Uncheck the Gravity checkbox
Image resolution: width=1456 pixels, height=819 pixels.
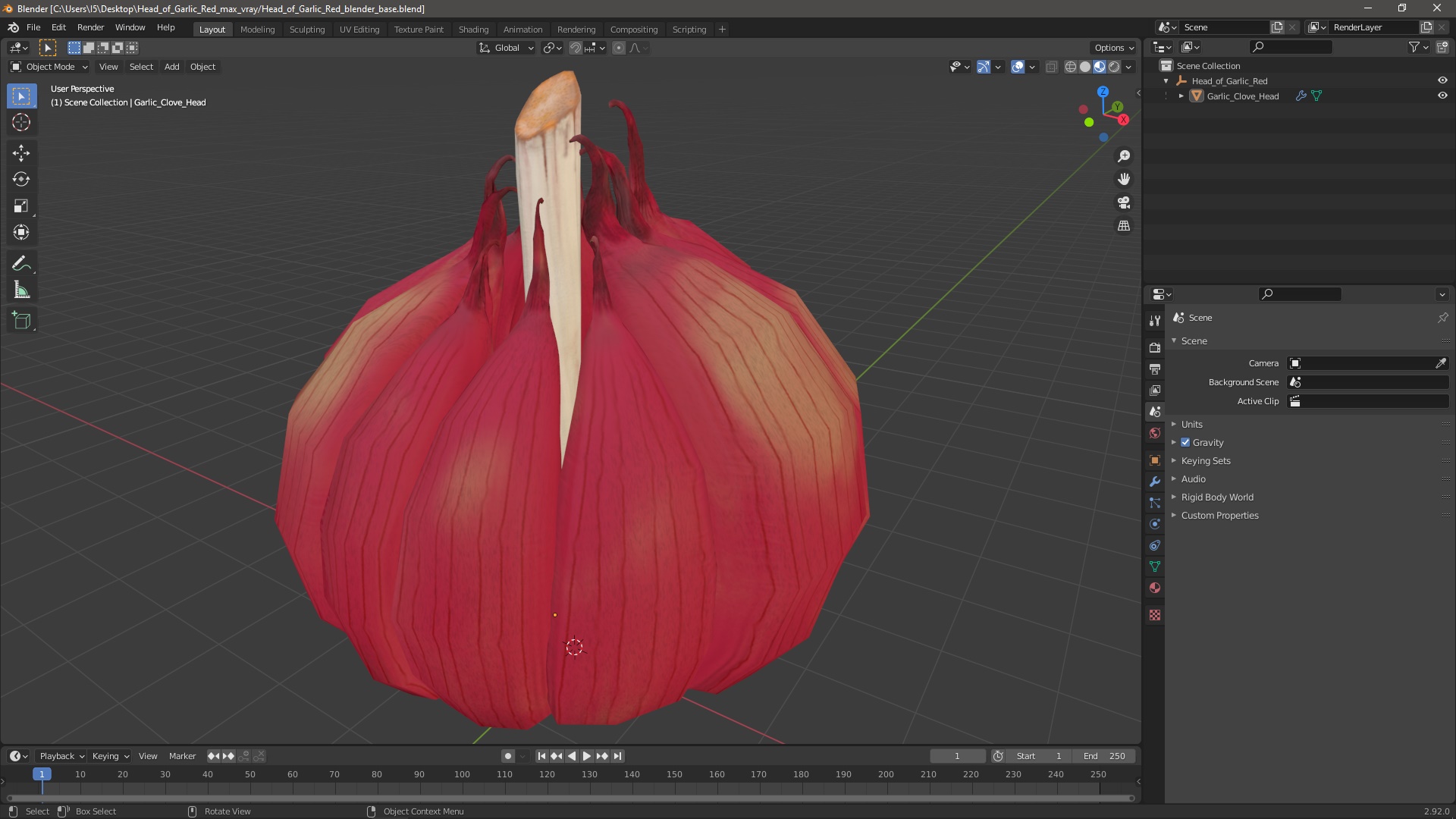(1185, 443)
